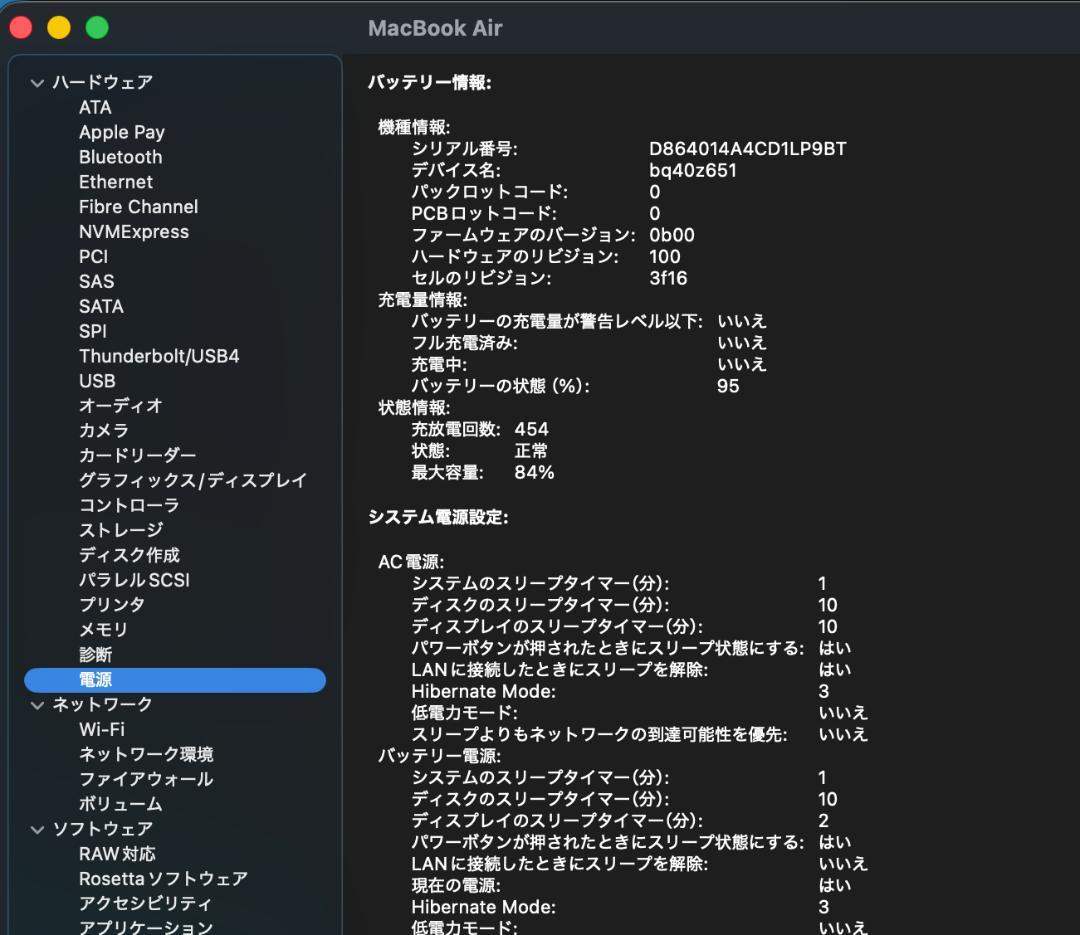The width and height of the screenshot is (1080, 935).
Task: Open the 診断 section
Action: [95, 655]
